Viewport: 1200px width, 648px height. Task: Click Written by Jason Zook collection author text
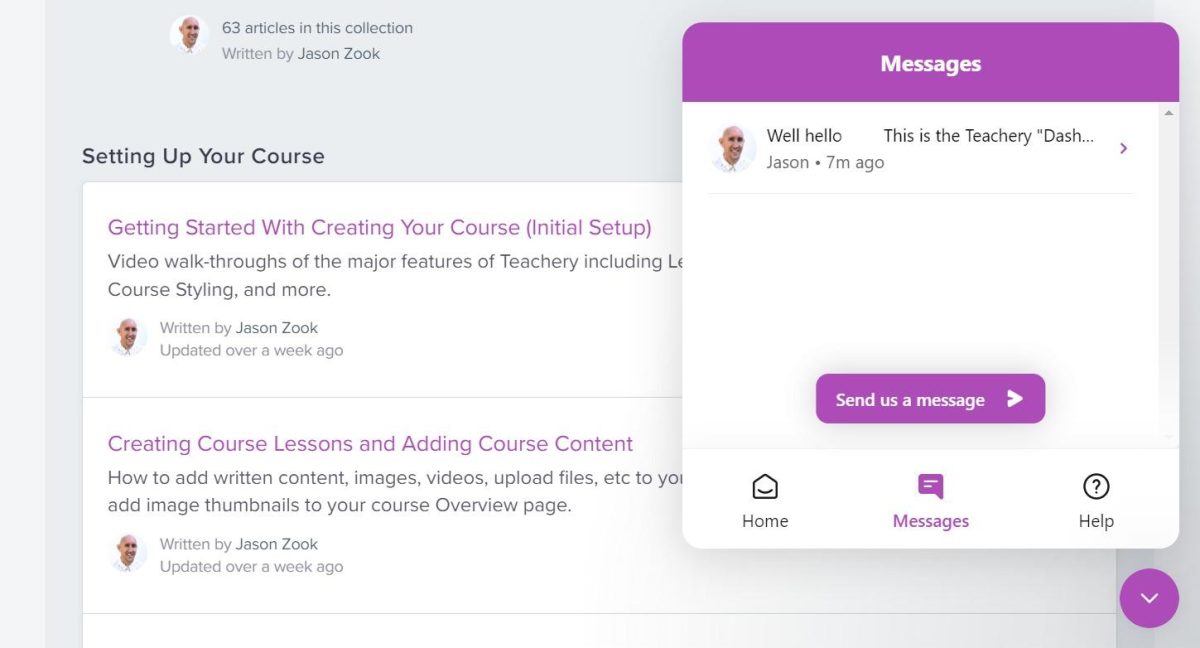301,53
